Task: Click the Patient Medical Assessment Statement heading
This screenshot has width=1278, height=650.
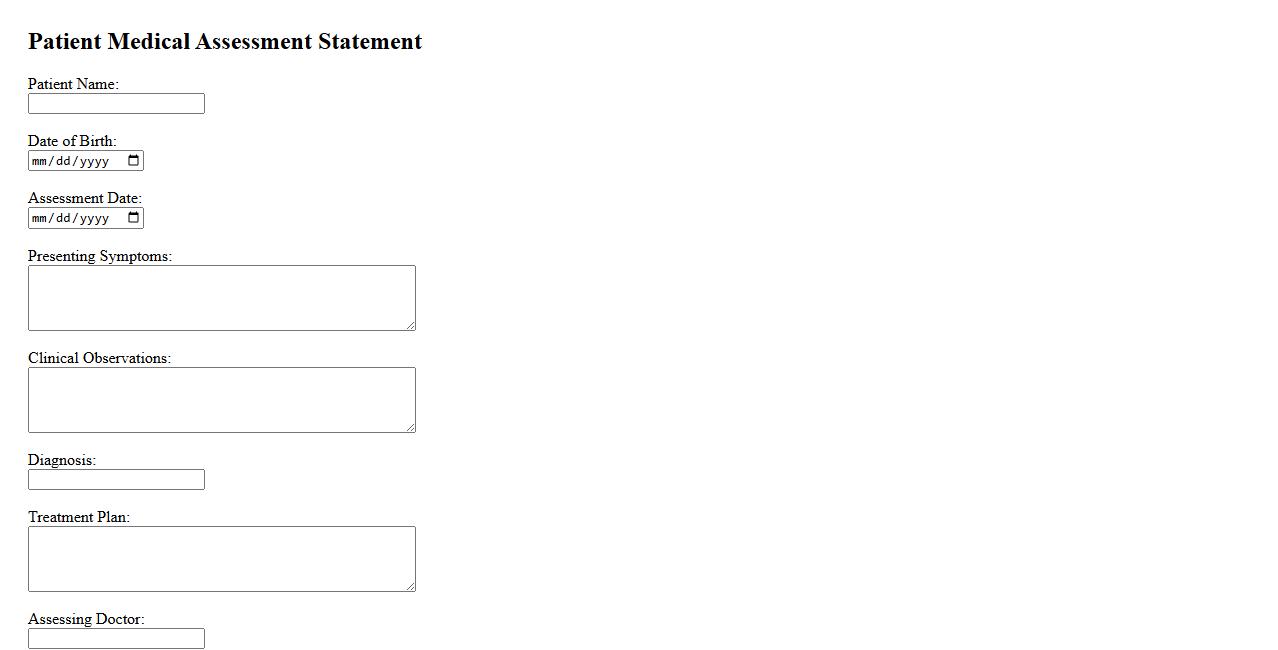Action: tap(225, 42)
